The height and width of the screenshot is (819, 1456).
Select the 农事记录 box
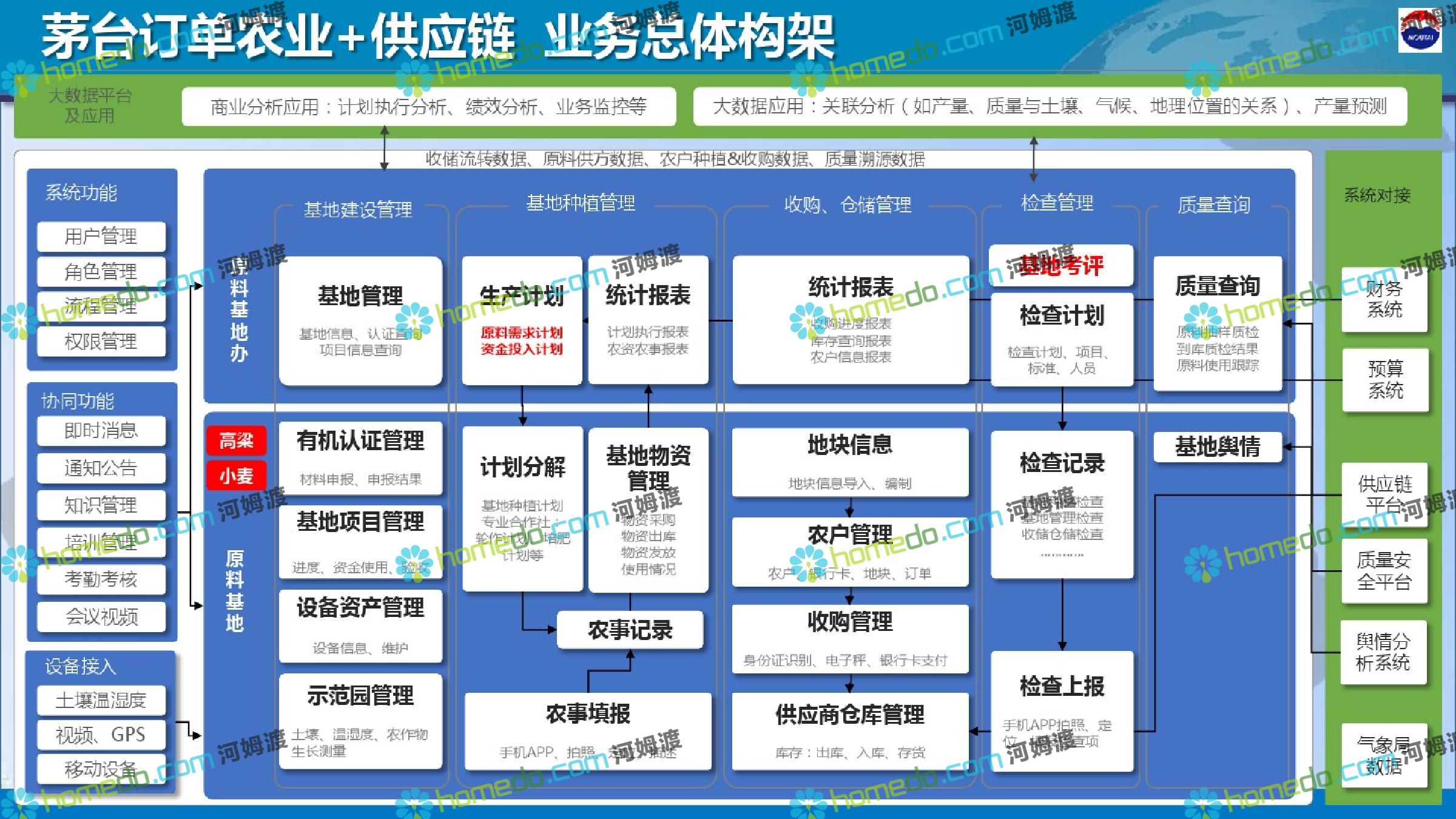(x=630, y=630)
